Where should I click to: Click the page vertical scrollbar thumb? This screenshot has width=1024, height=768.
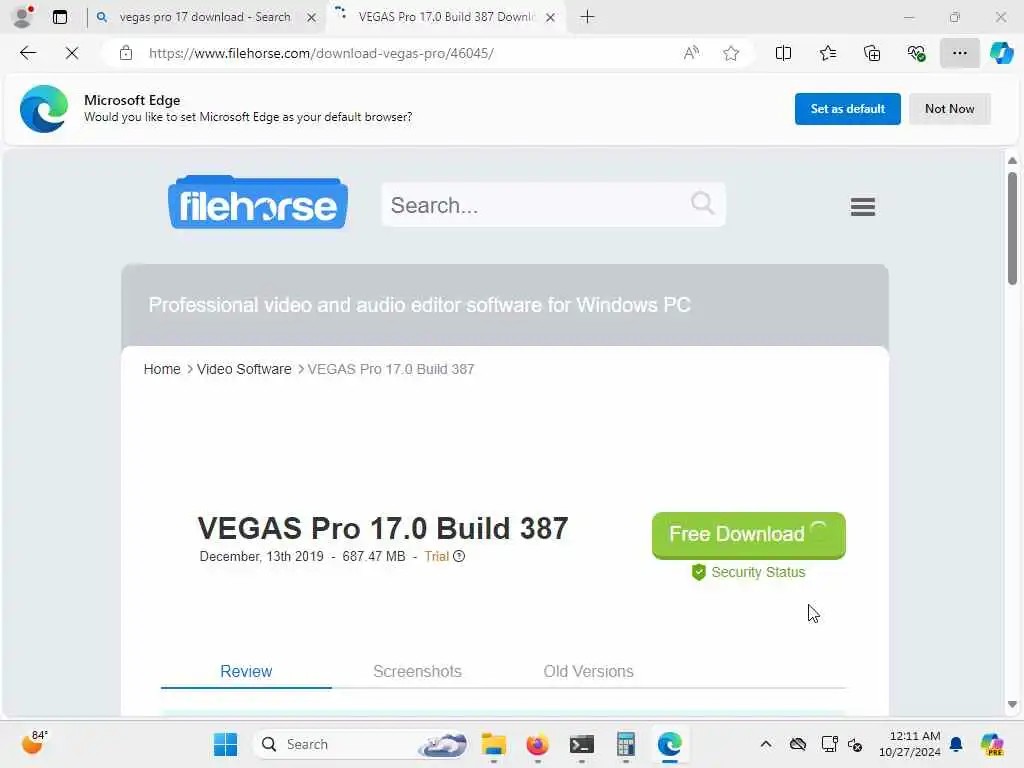1012,229
